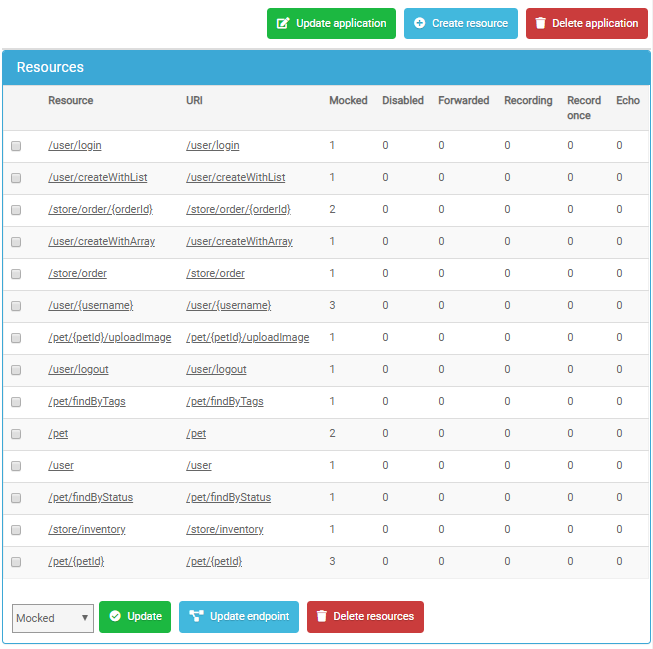This screenshot has width=653, height=649.
Task: Click the Mocked column header
Action: [348, 100]
